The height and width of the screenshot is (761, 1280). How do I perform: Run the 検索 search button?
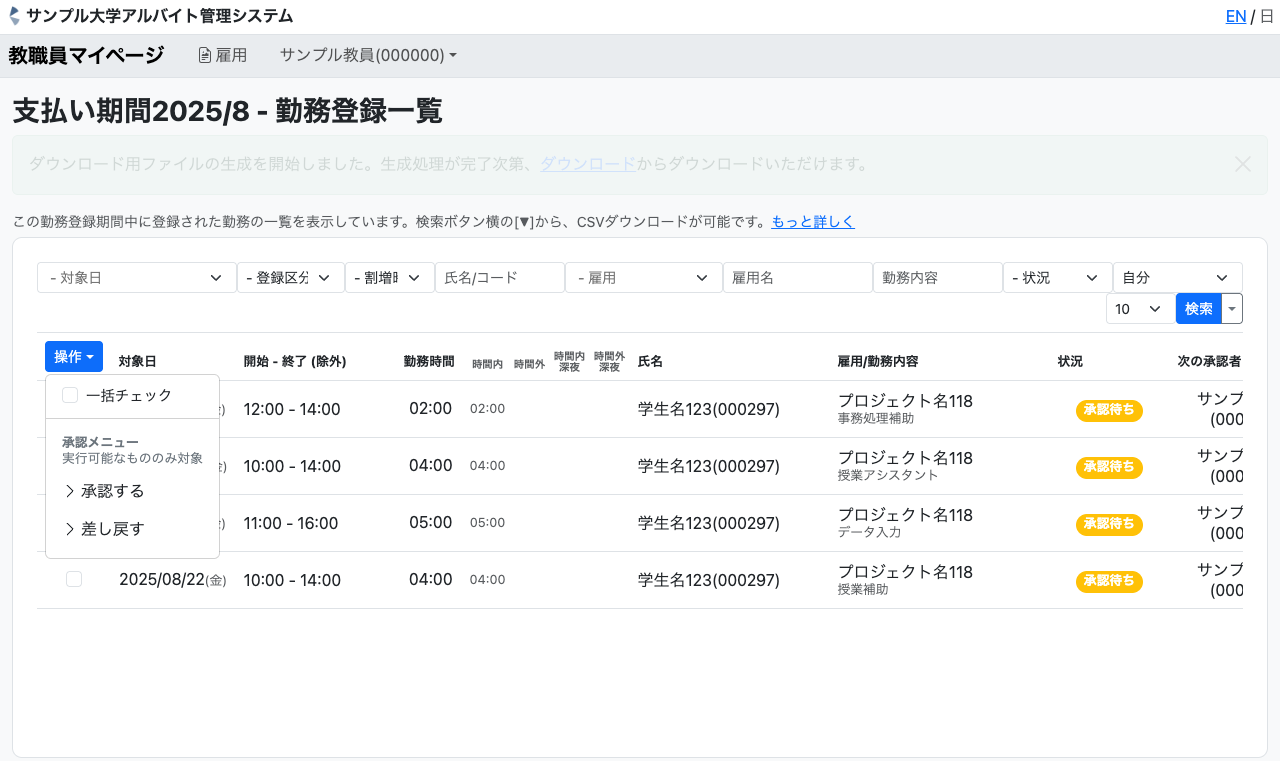tap(1199, 309)
